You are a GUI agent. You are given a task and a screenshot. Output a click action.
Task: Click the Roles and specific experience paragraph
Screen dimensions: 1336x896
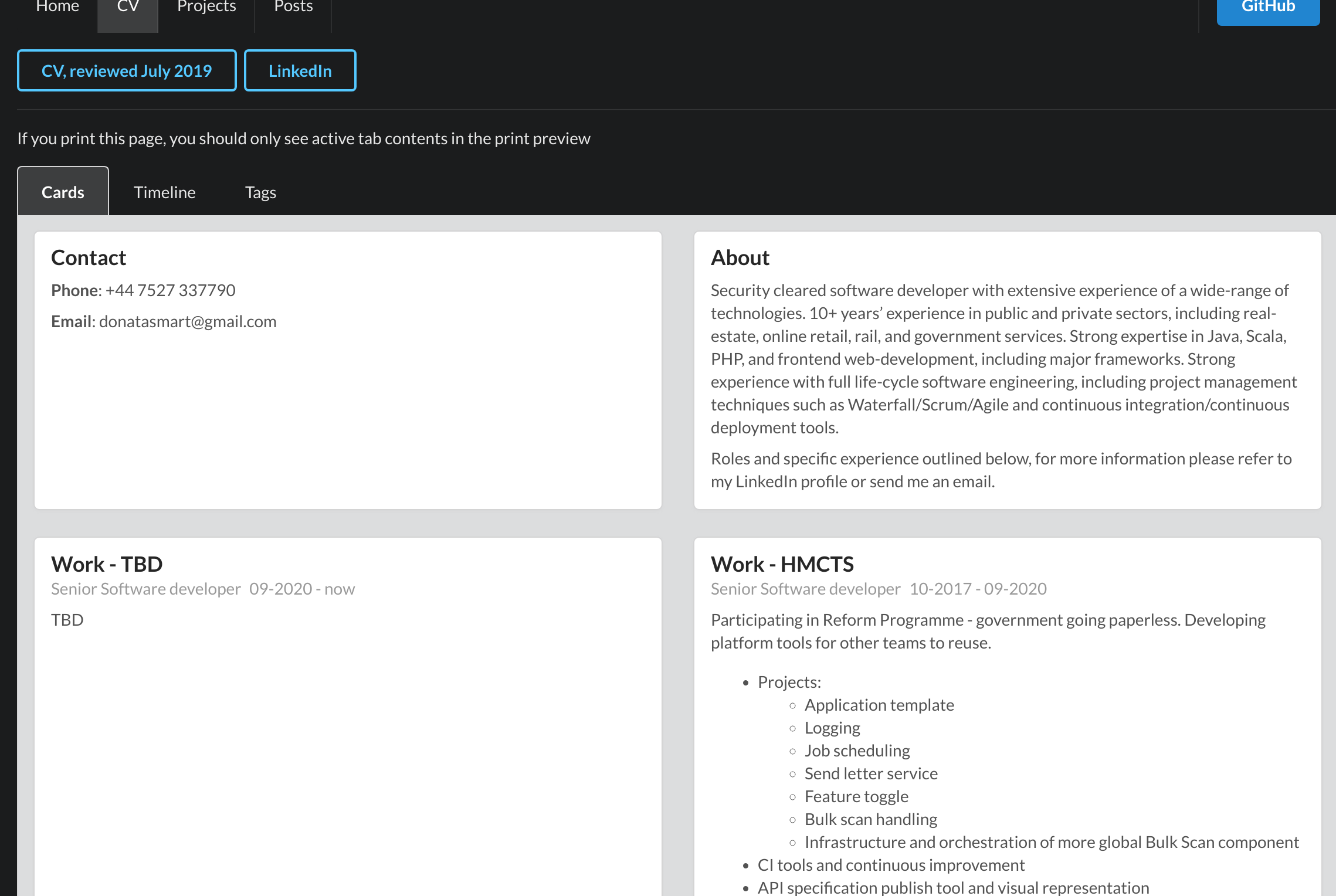pyautogui.click(x=1001, y=470)
